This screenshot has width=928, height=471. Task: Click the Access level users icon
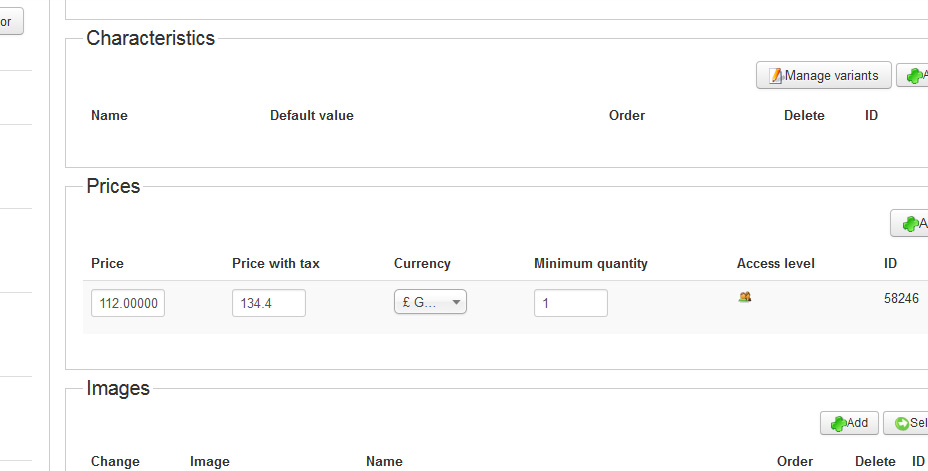coord(745,297)
